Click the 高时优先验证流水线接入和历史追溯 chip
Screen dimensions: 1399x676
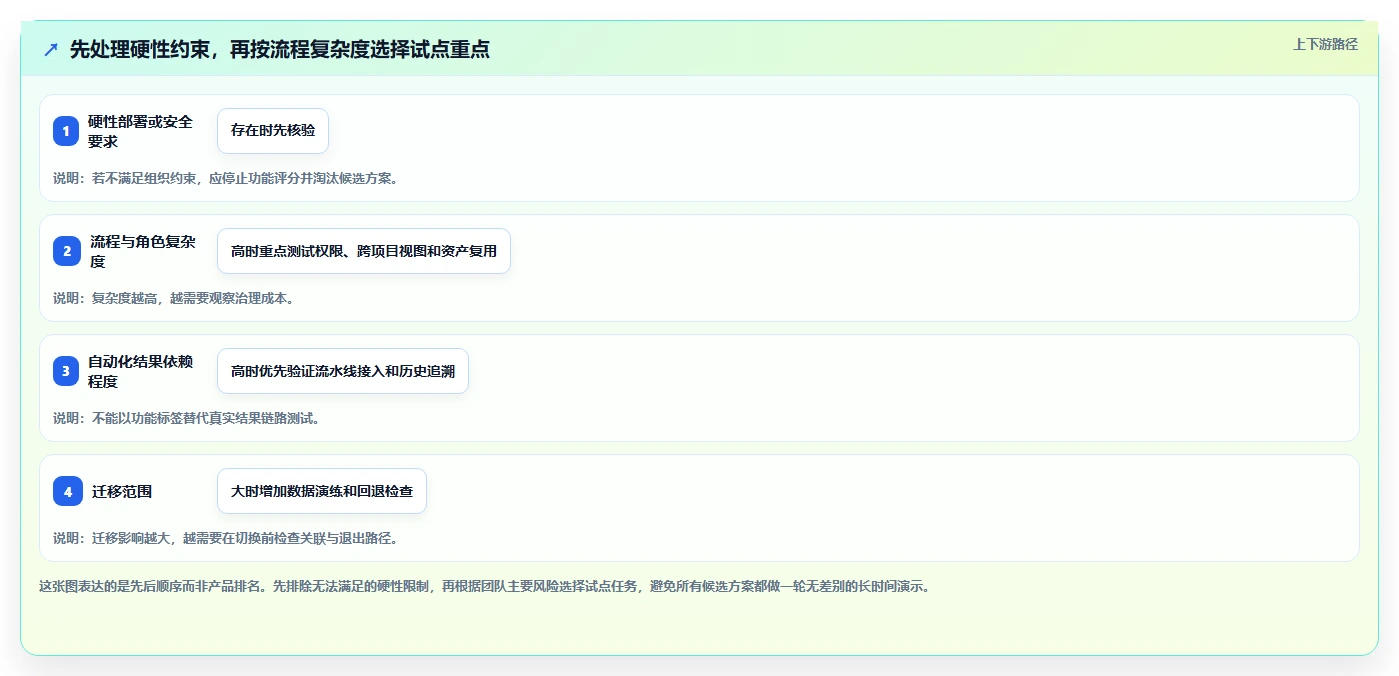343,371
